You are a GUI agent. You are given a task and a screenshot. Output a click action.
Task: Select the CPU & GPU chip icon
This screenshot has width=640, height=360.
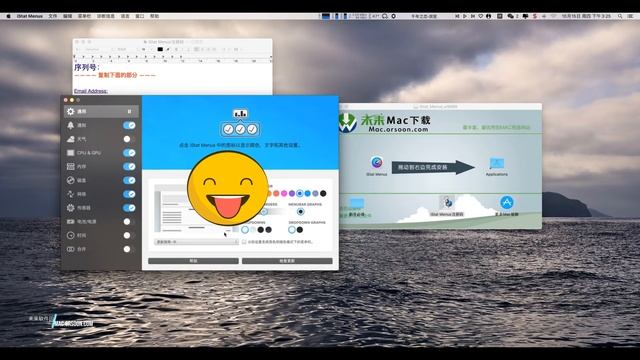[71, 153]
